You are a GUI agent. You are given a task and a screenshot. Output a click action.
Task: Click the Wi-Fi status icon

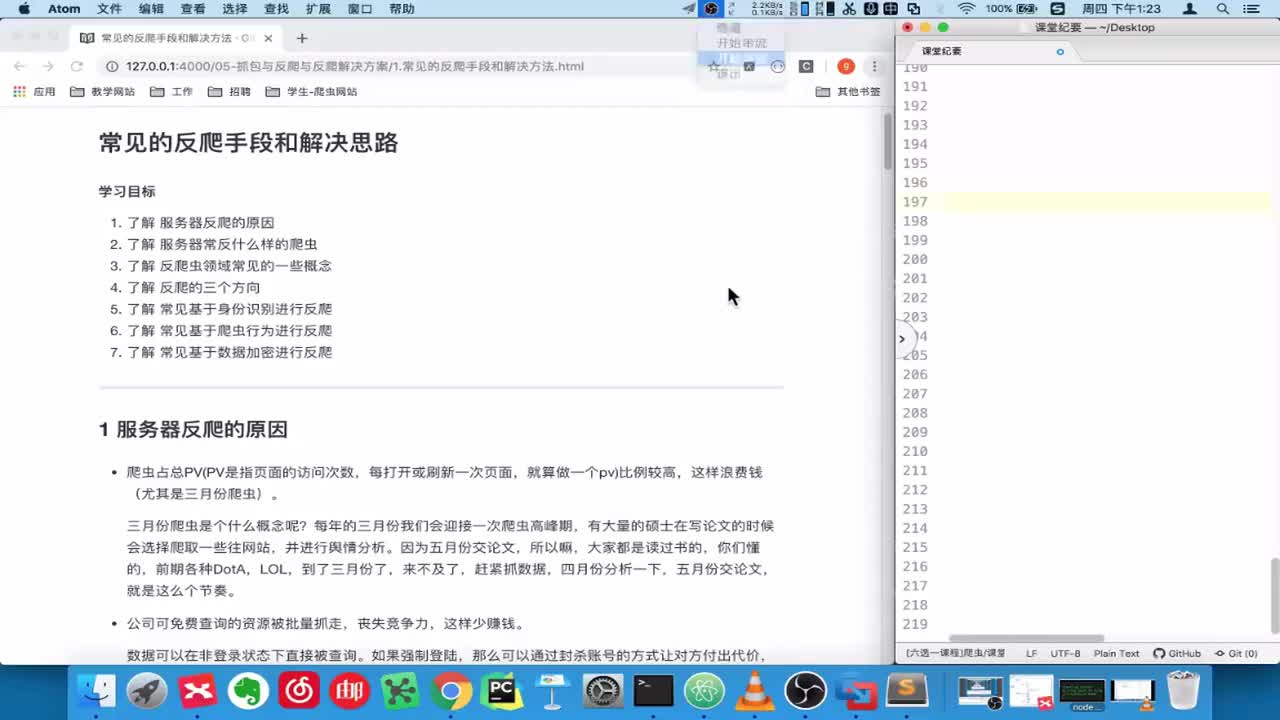(x=966, y=9)
